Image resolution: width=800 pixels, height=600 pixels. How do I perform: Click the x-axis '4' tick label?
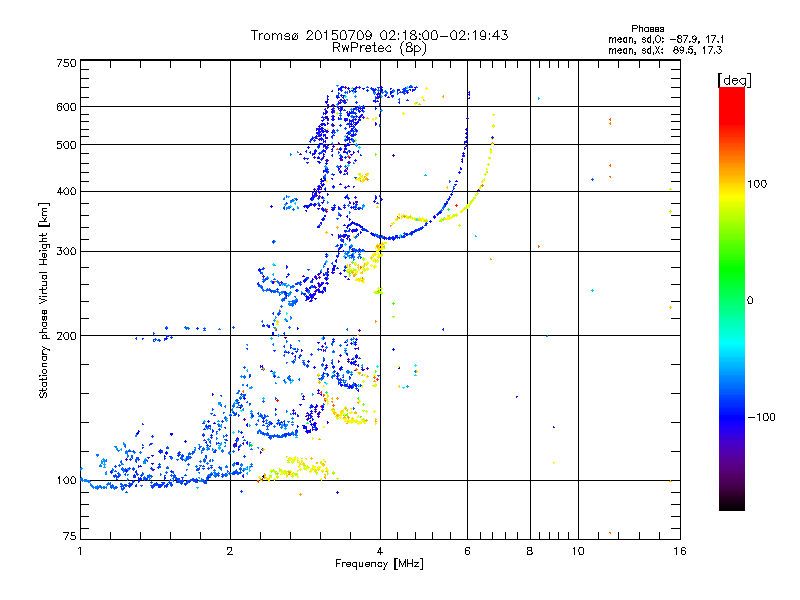click(x=380, y=551)
